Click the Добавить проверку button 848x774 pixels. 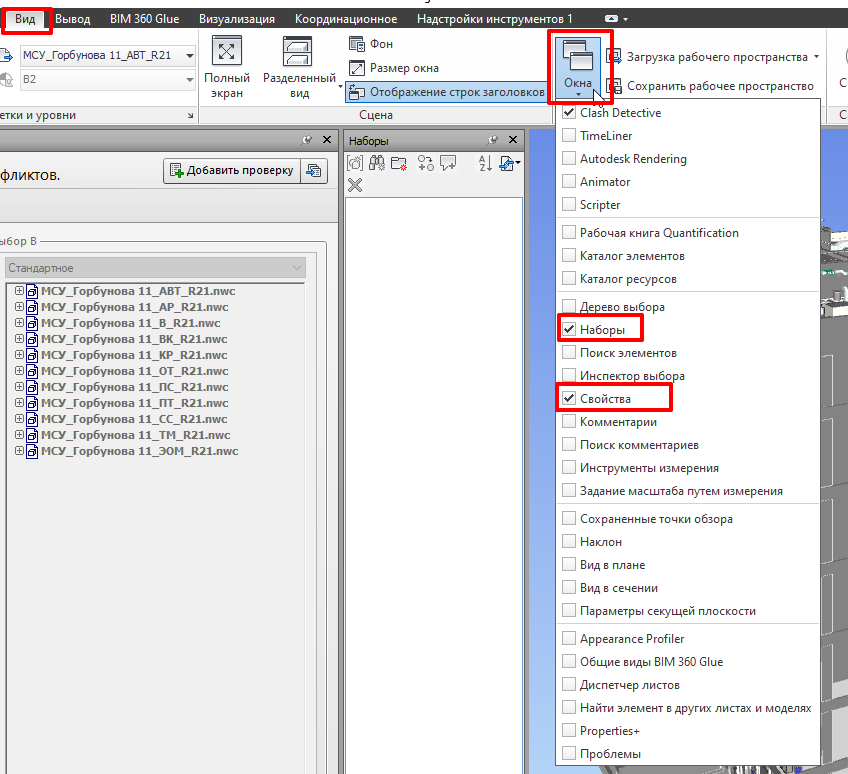pyautogui.click(x=231, y=171)
